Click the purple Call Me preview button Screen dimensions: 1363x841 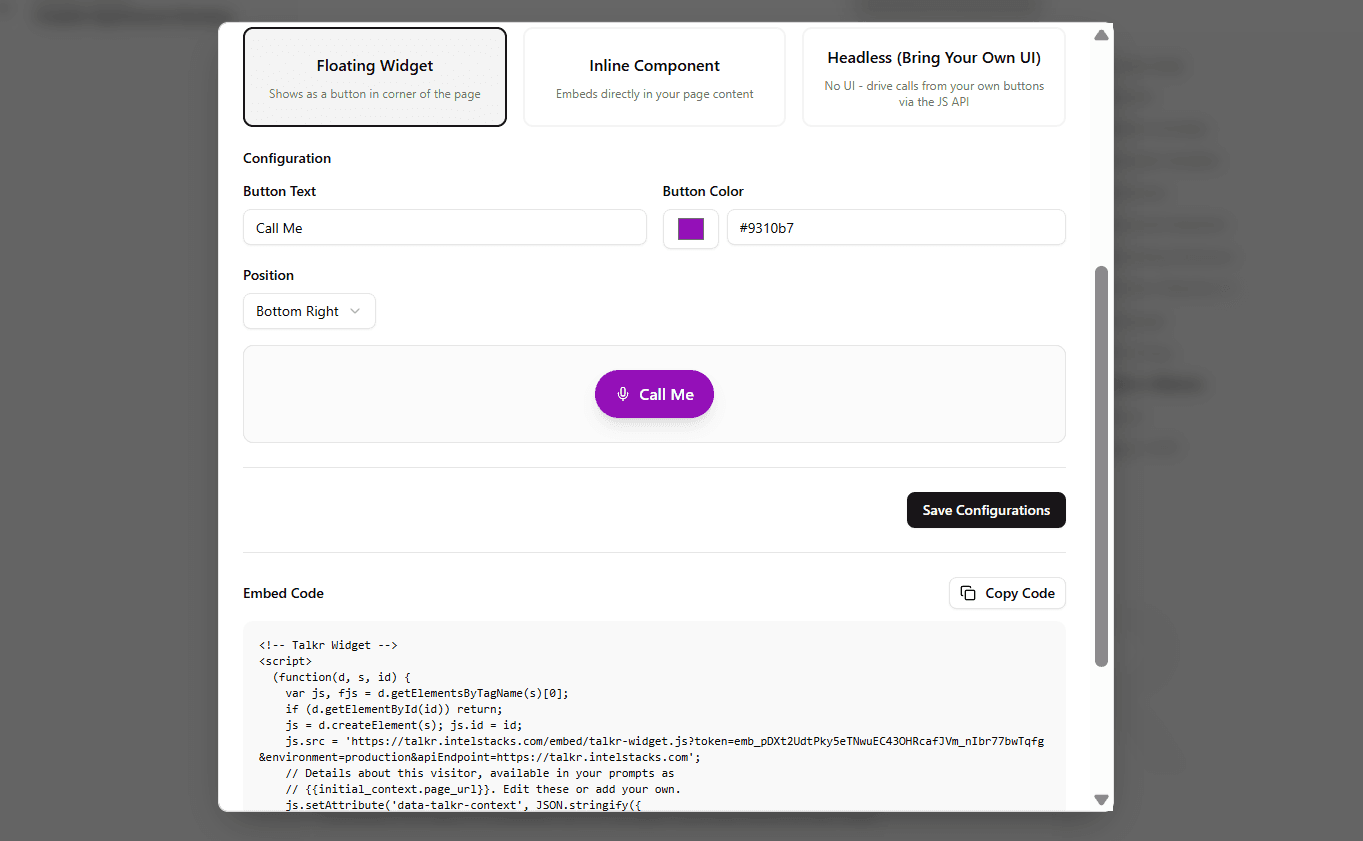click(655, 394)
